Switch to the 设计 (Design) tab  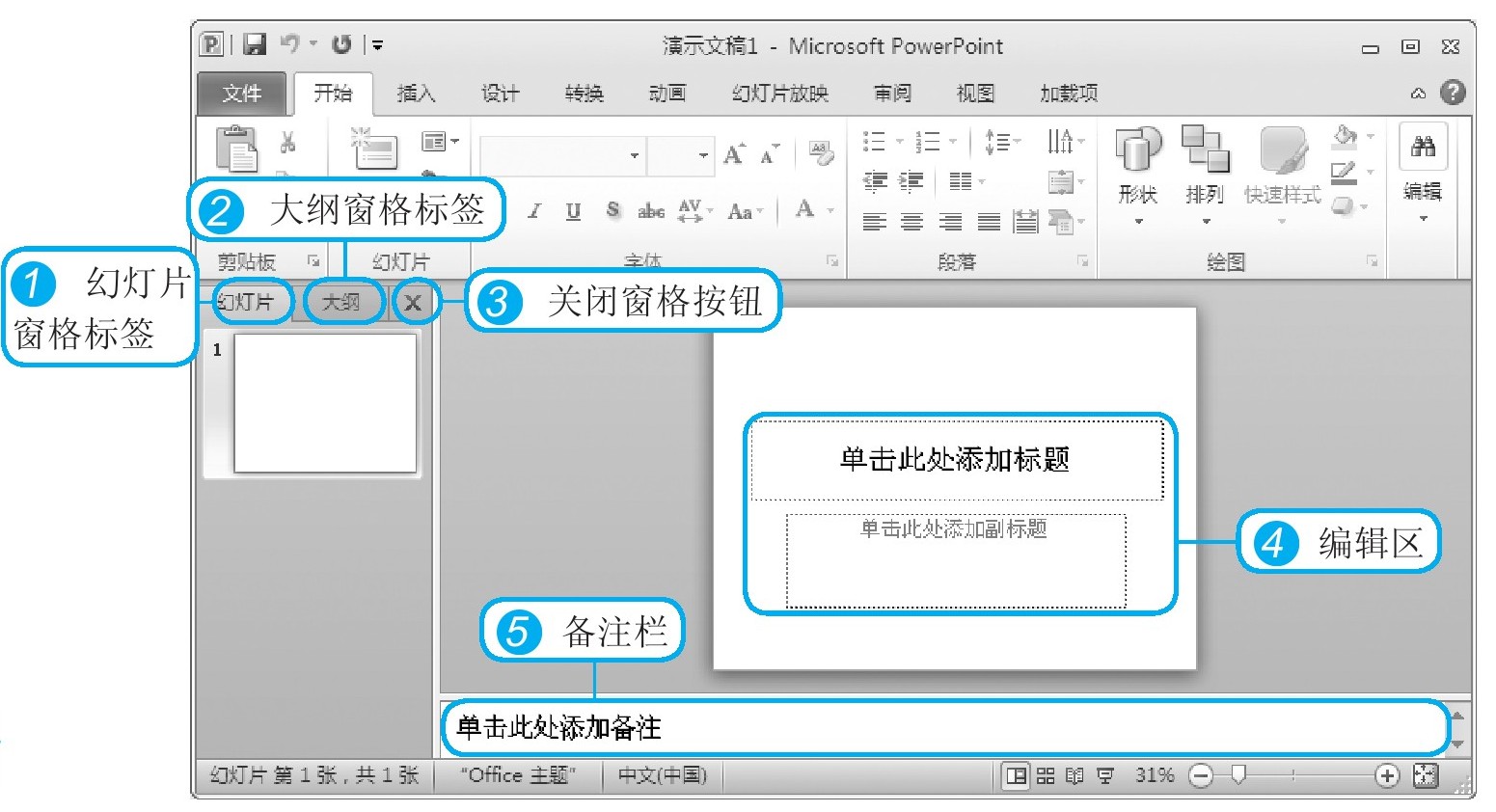pos(500,94)
